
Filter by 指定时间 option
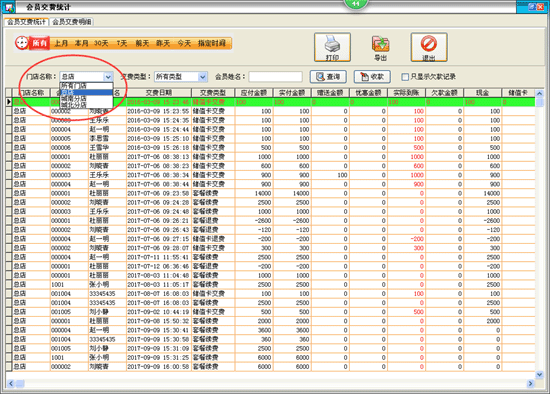tap(212, 43)
